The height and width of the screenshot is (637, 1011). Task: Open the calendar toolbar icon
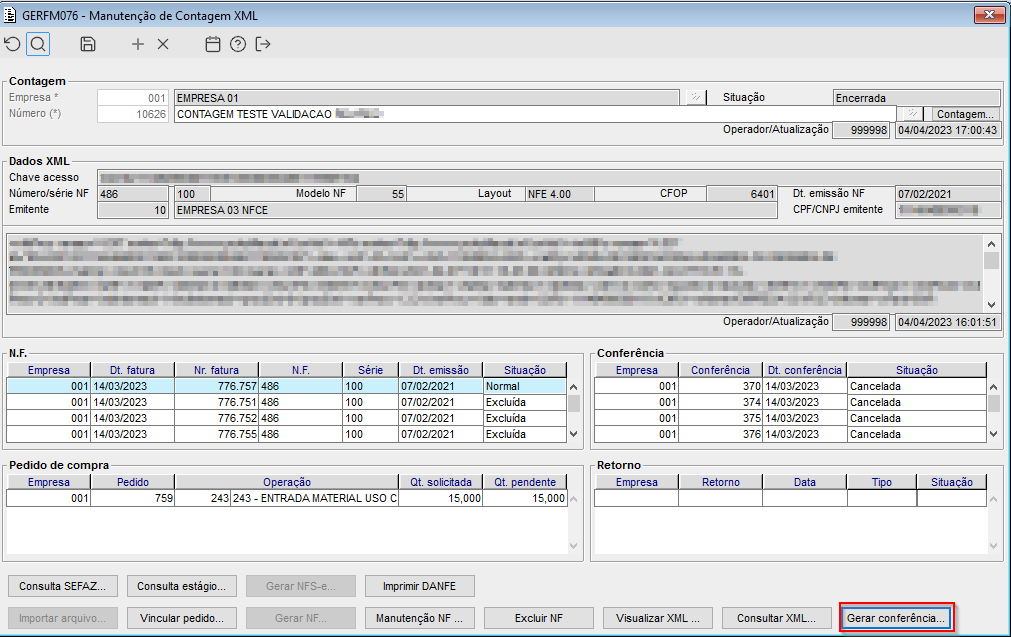(213, 44)
